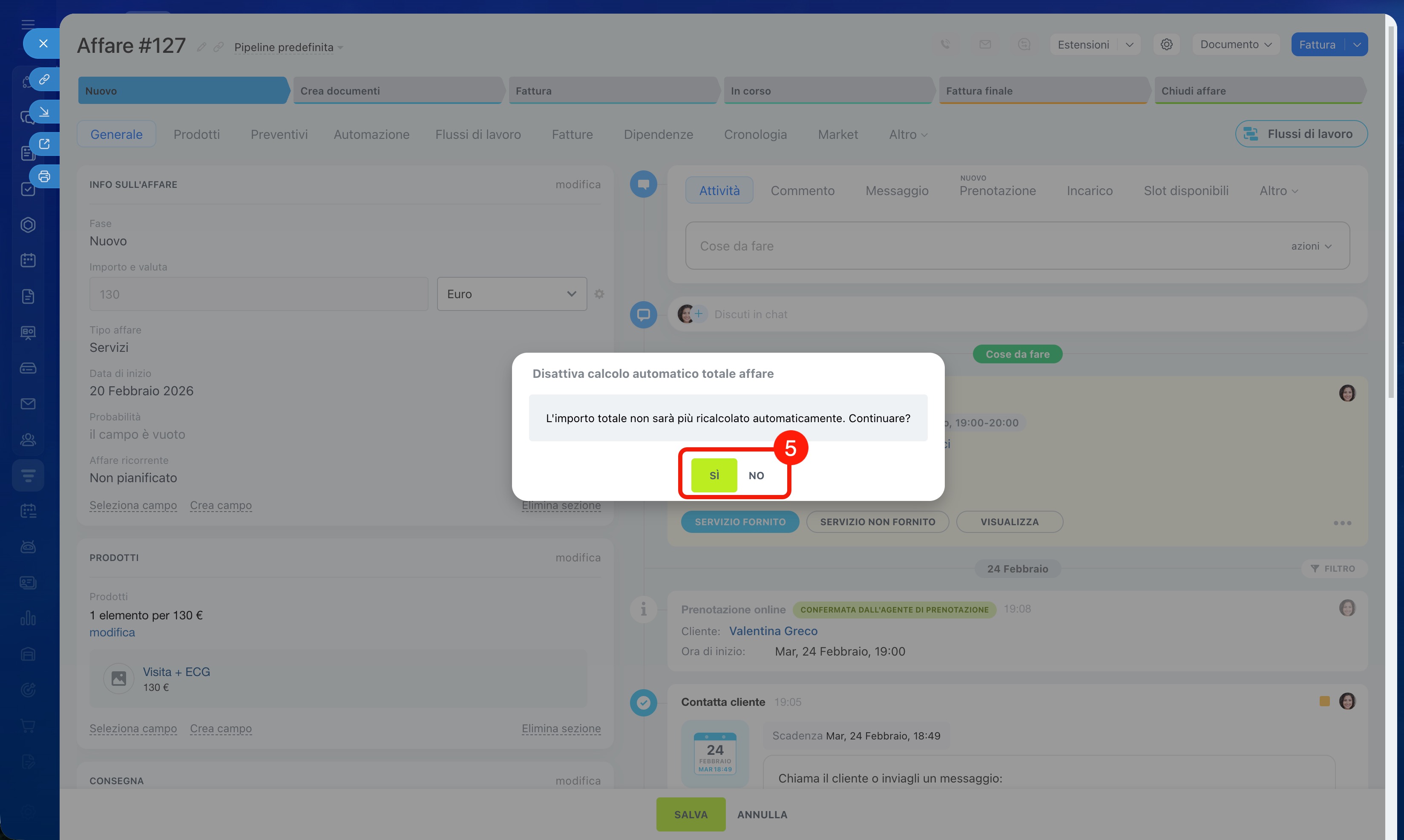Viewport: 1404px width, 840px height.
Task: Click the print icon in side panel
Action: click(44, 176)
